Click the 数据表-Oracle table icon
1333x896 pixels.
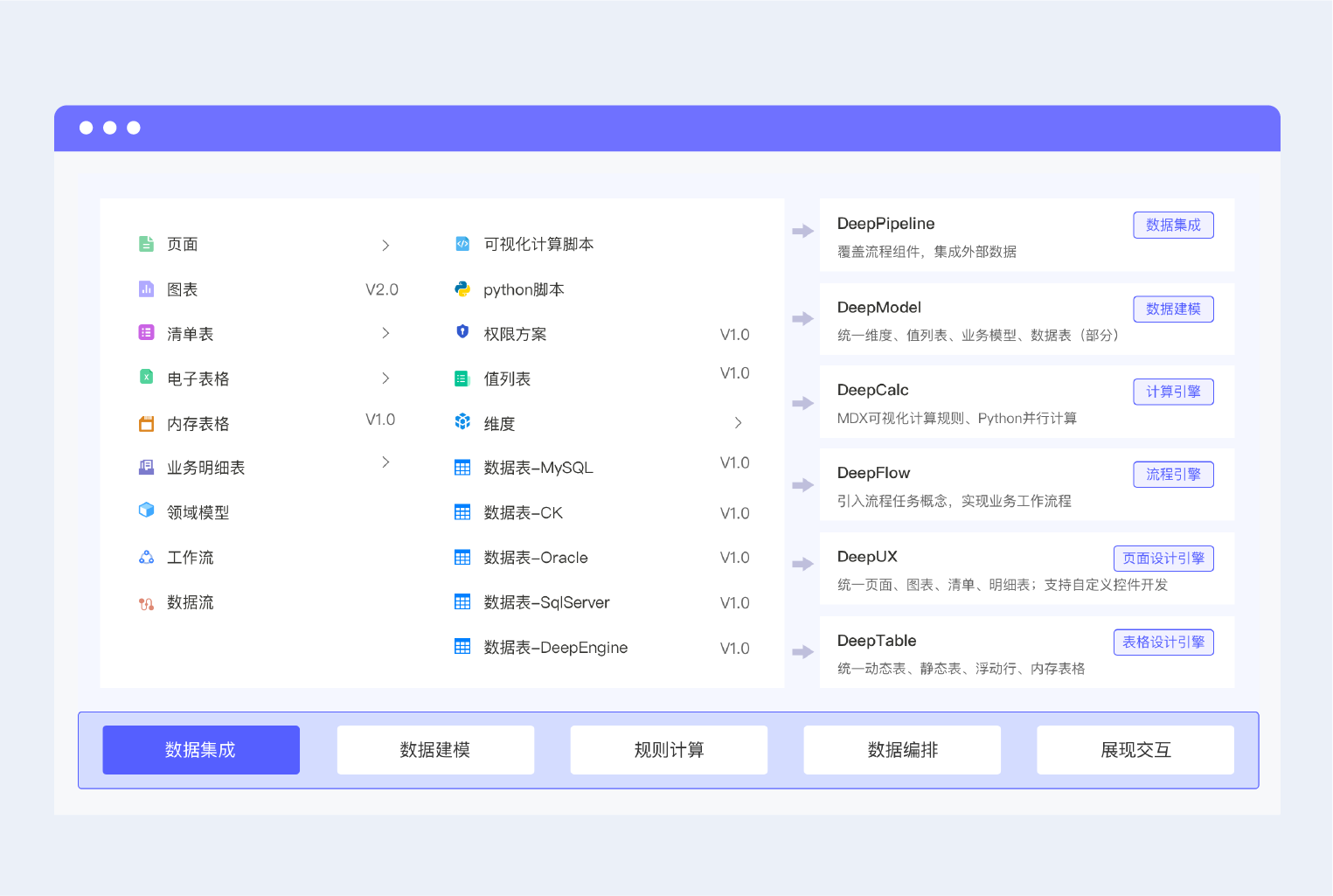point(462,557)
